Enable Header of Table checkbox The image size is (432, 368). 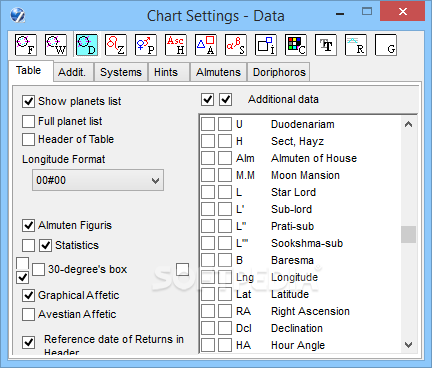[28, 139]
